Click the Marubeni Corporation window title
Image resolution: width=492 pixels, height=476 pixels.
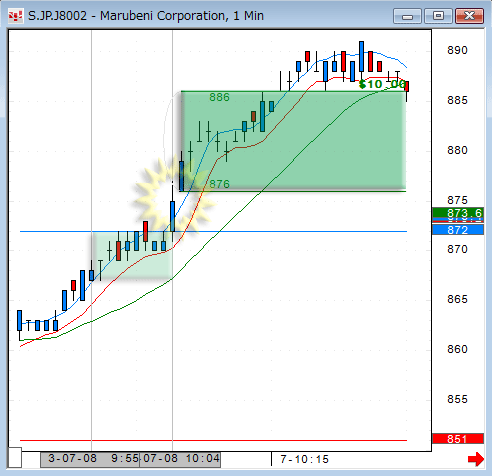(x=146, y=16)
